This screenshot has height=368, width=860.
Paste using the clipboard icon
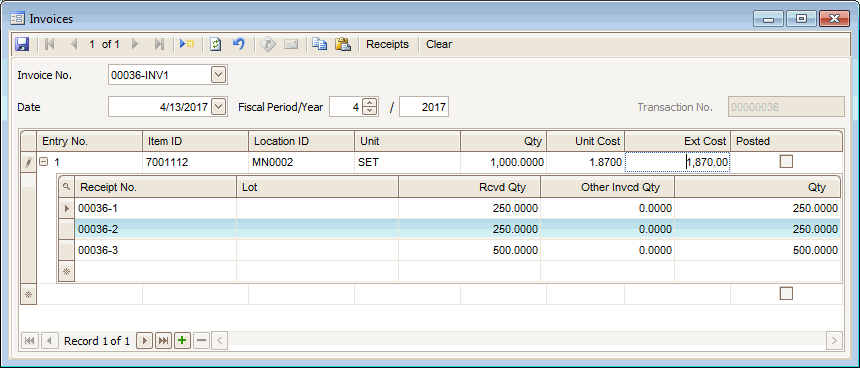[343, 44]
